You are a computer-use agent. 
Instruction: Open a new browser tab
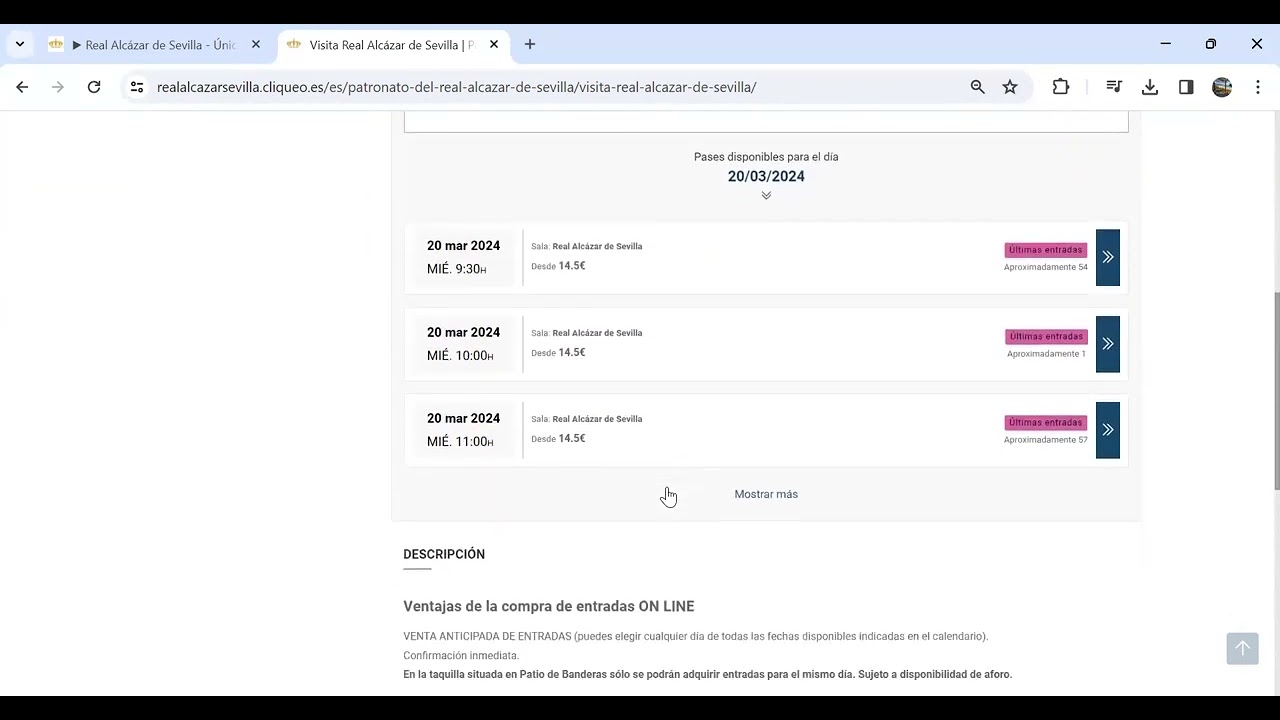pyautogui.click(x=530, y=44)
